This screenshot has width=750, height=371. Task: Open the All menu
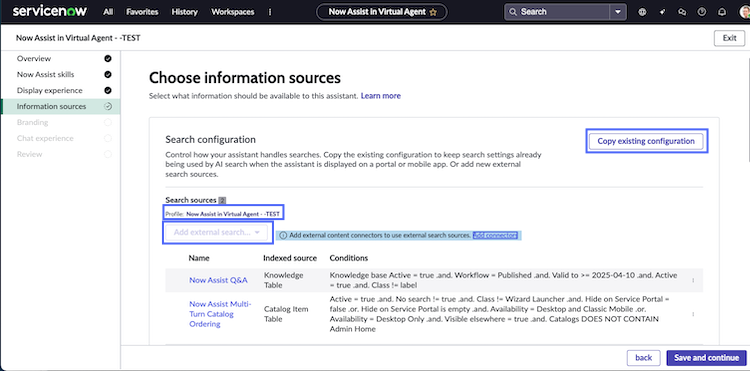click(108, 12)
